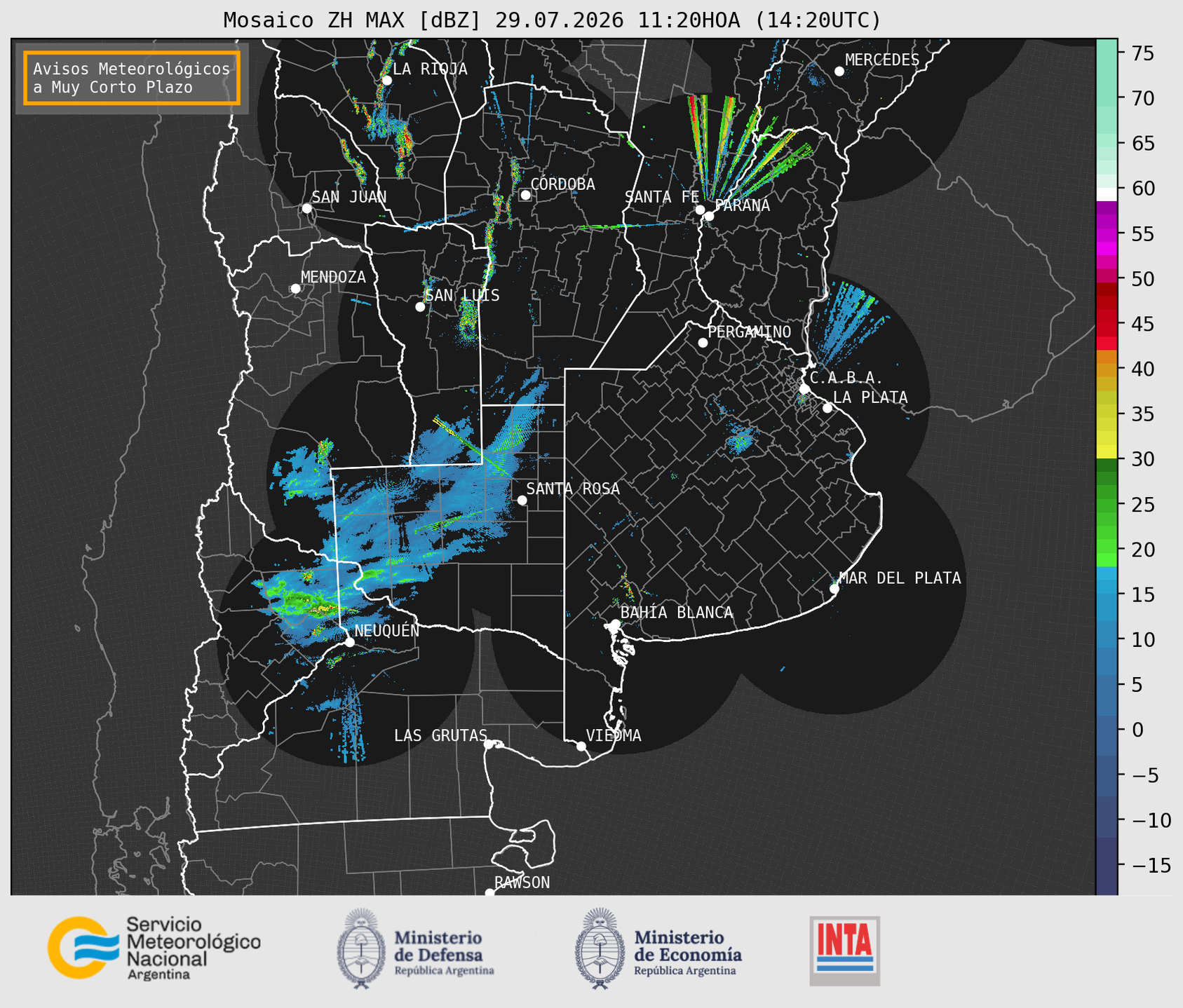
Task: Click the 45 dBZ red scale band
Action: (1107, 323)
